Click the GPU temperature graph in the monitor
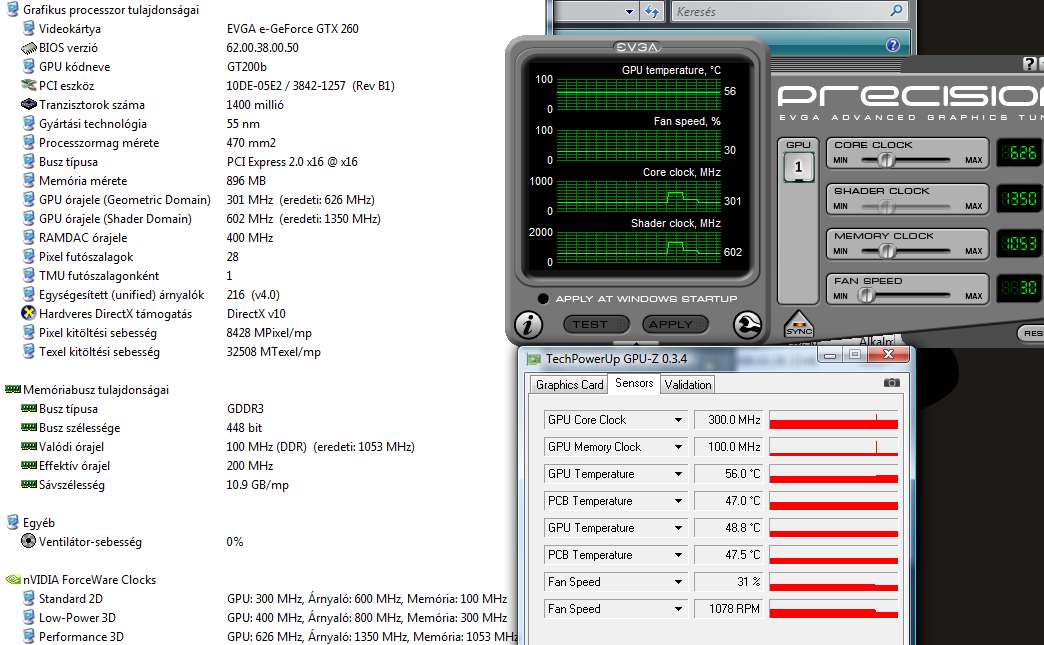Viewport: 1044px width, 645px height. [639, 94]
